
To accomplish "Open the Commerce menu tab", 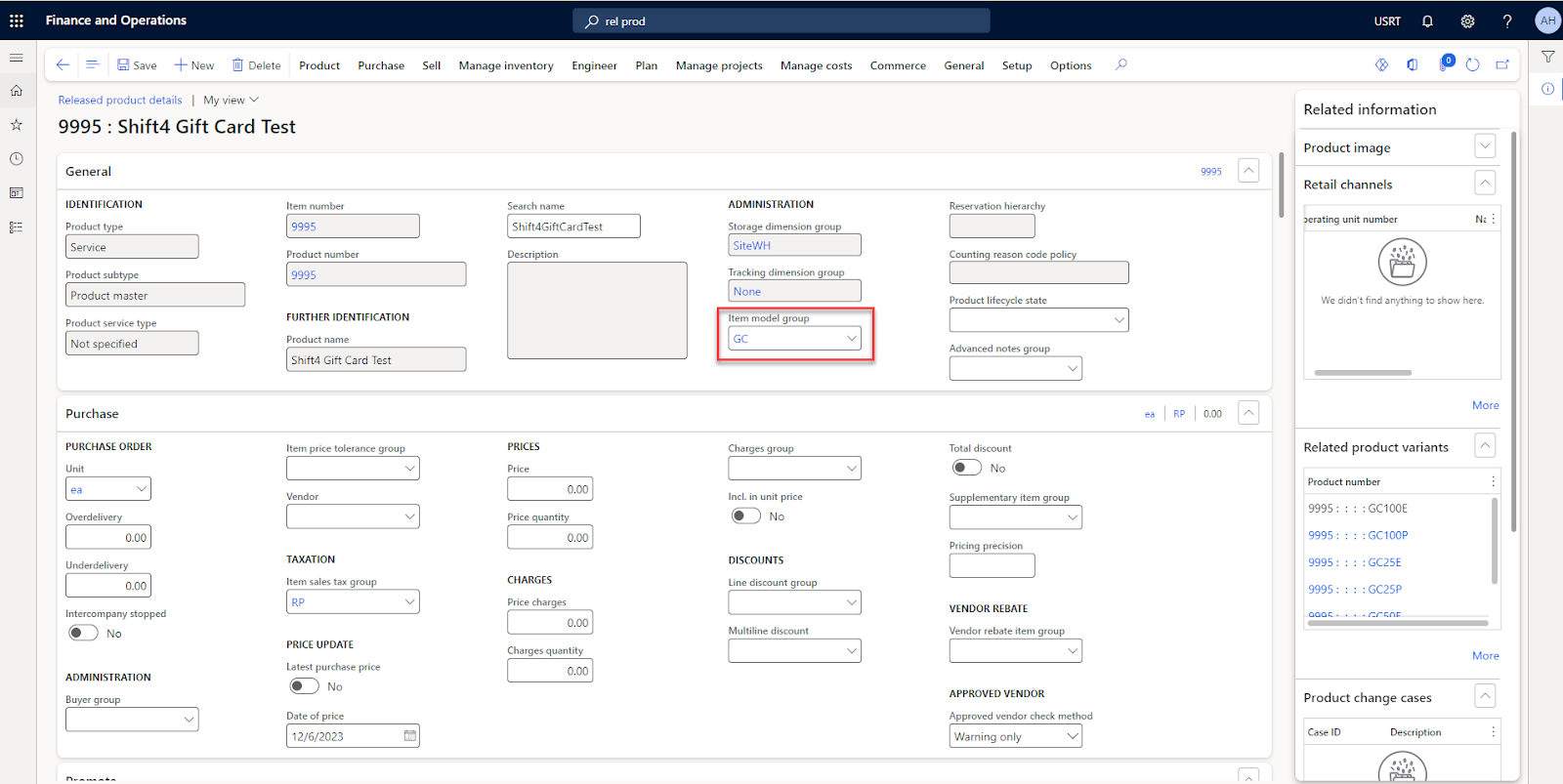I will [898, 65].
